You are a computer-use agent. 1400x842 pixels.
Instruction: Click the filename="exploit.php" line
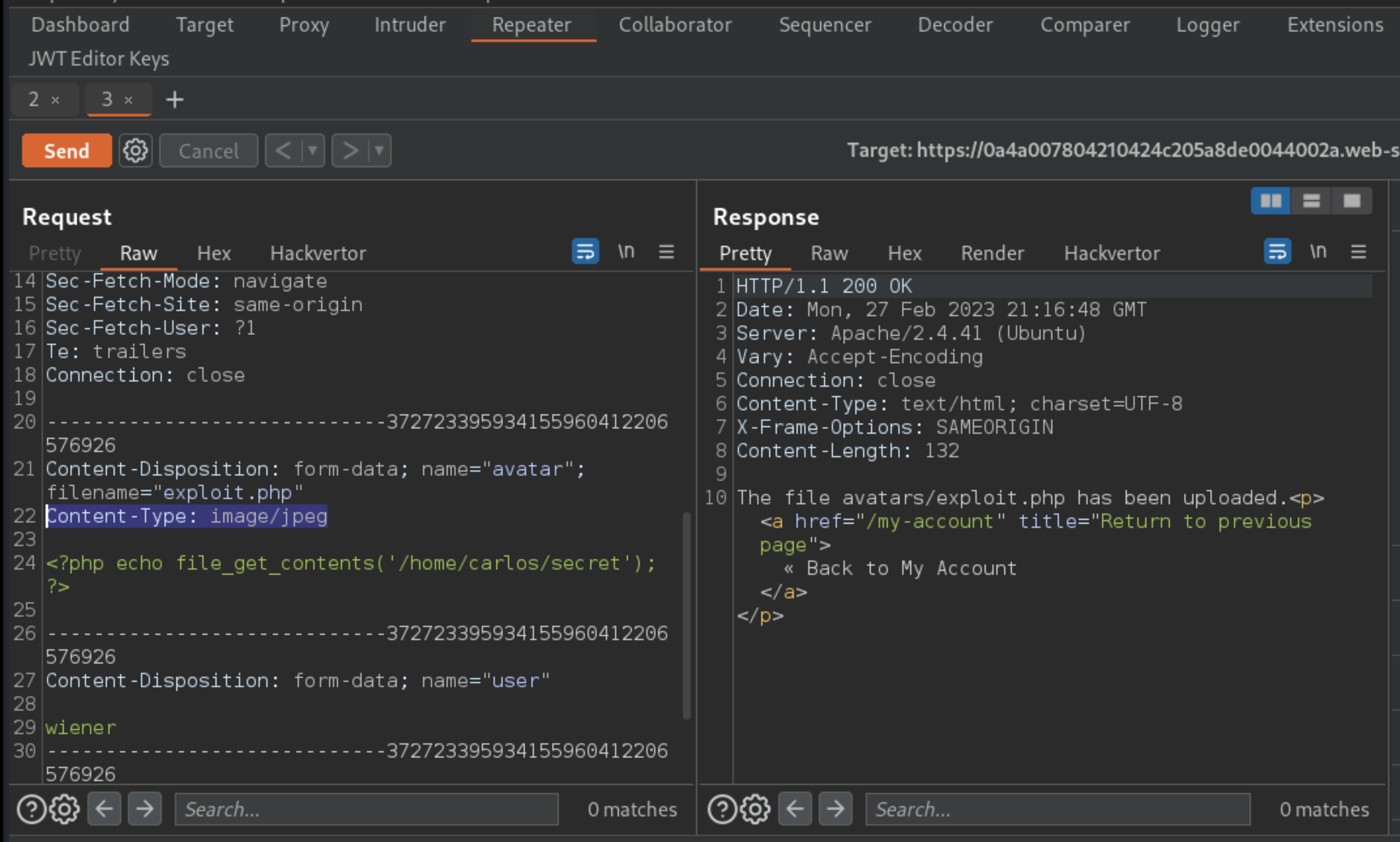(x=174, y=492)
